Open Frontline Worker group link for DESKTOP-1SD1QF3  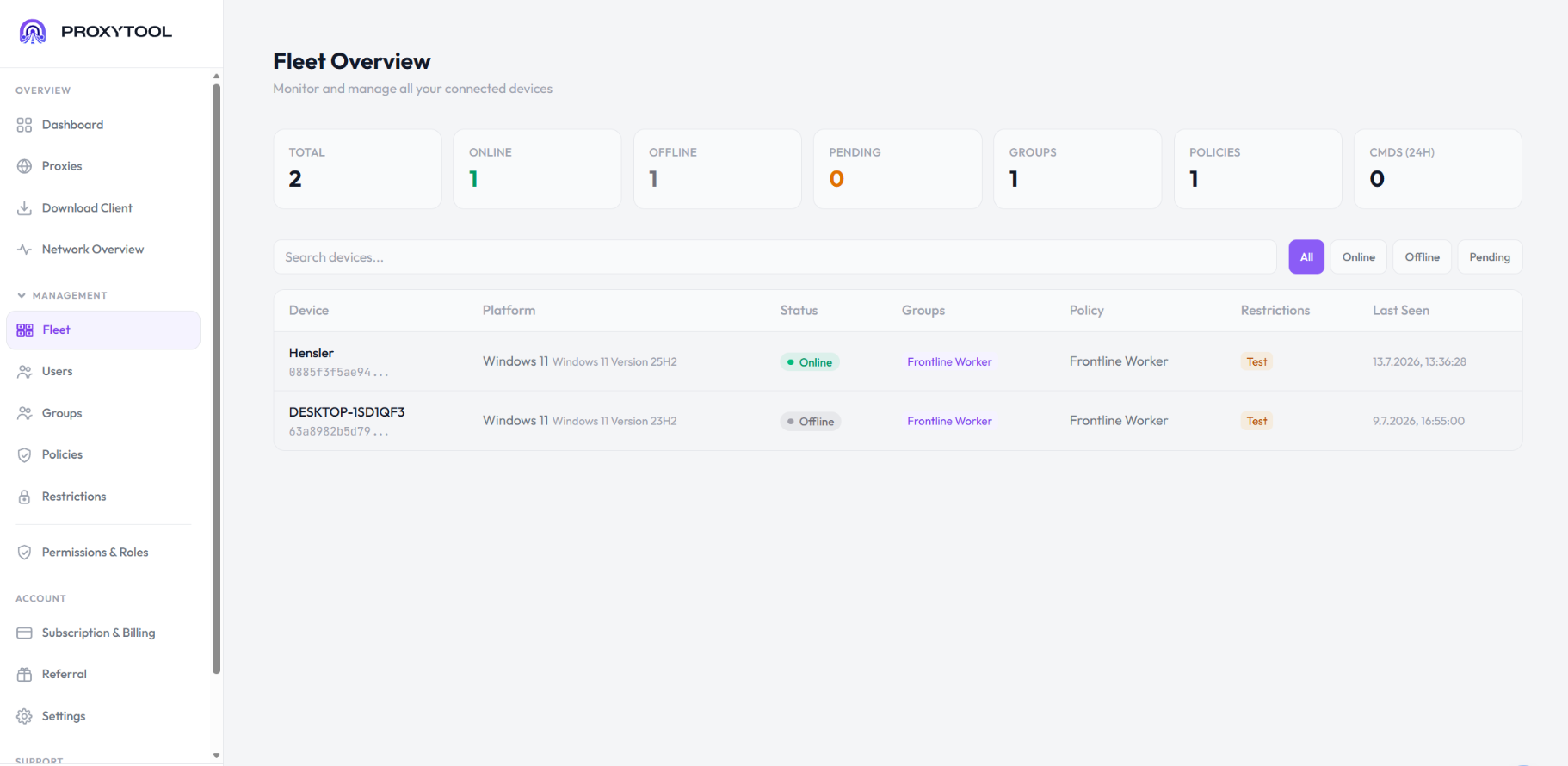point(949,422)
